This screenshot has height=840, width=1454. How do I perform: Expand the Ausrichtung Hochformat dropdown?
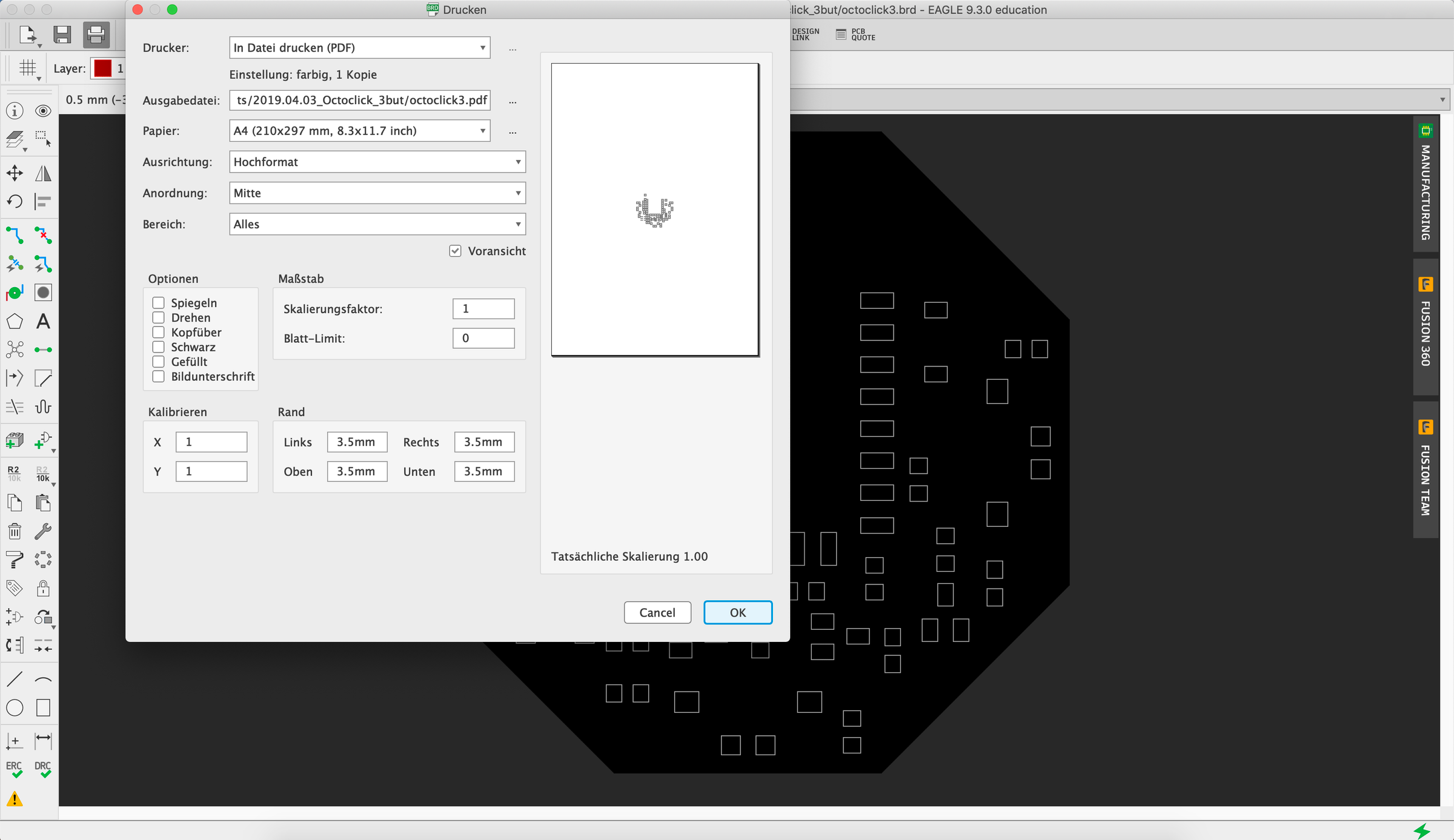pyautogui.click(x=377, y=162)
